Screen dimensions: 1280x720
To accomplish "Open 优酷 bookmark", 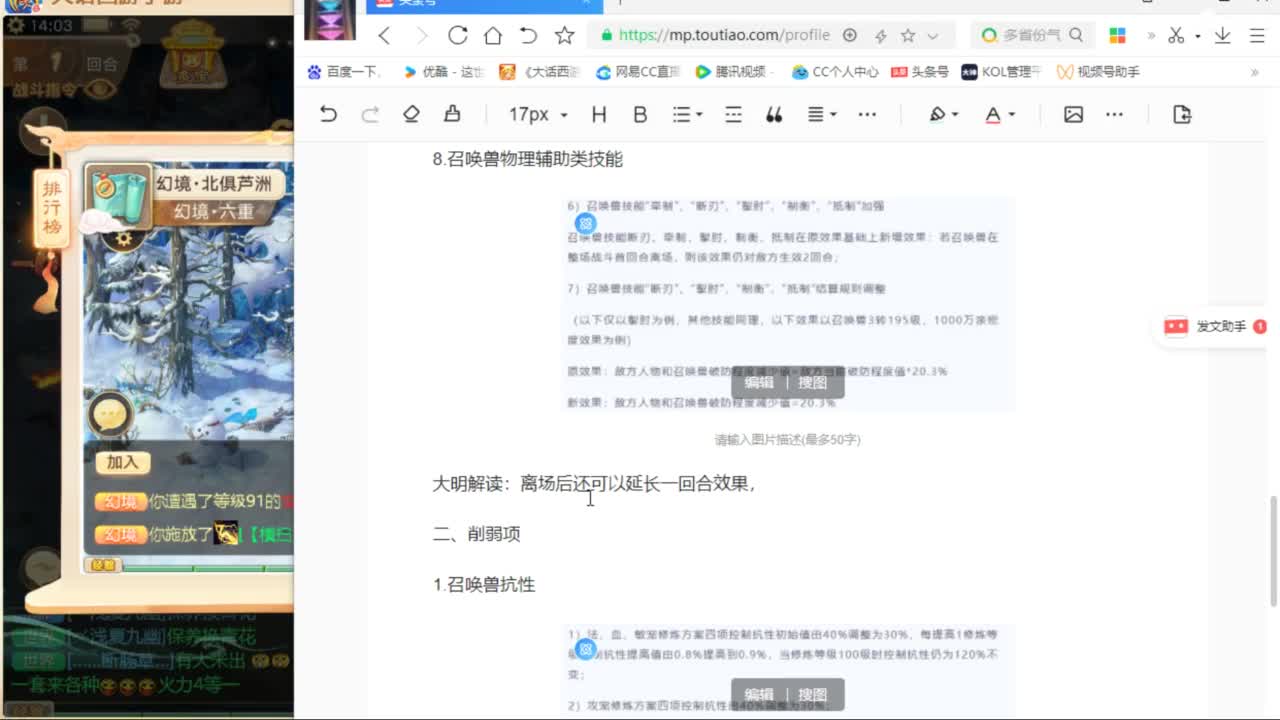I will click(x=445, y=72).
